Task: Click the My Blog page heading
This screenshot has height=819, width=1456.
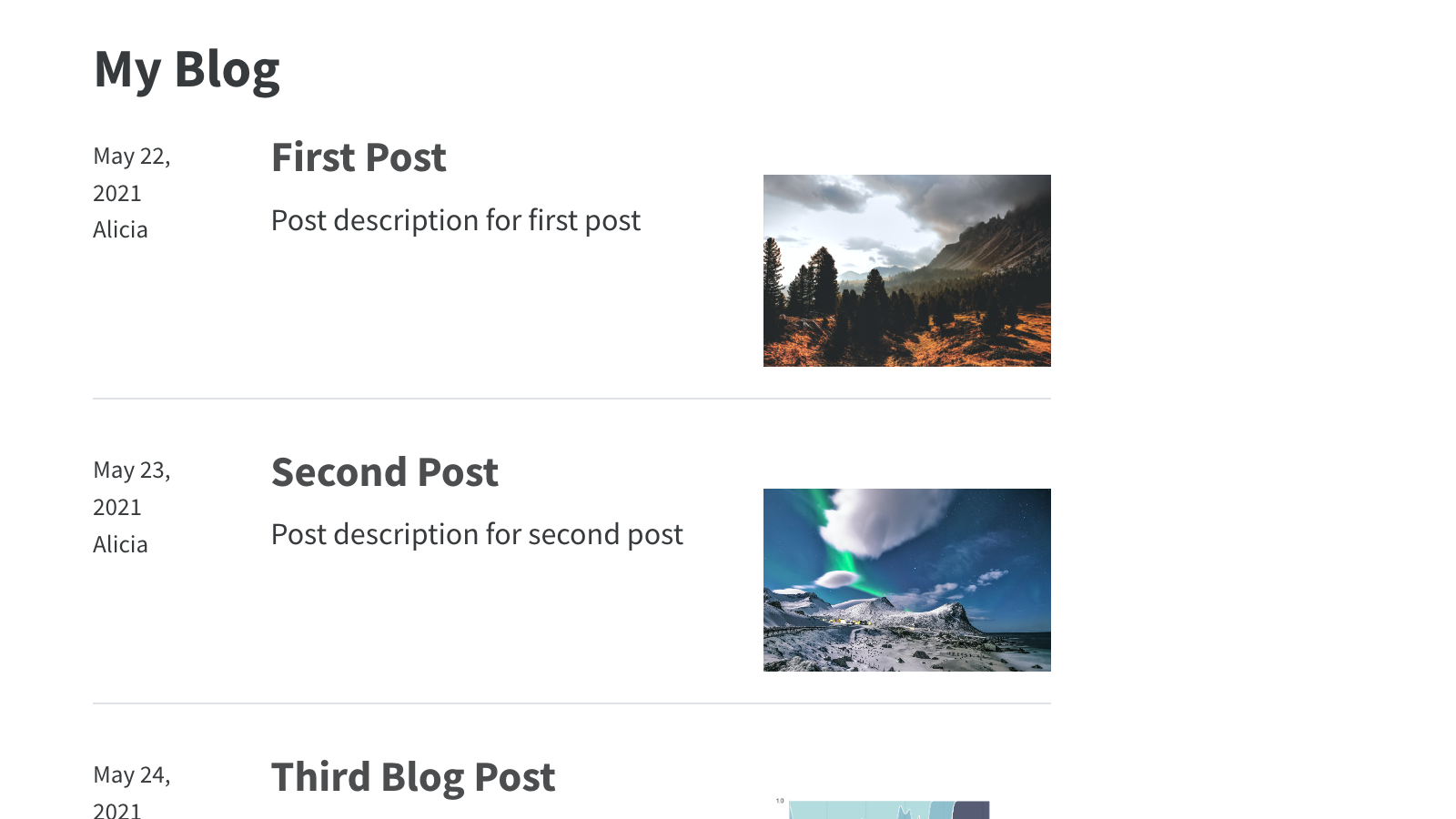Action: point(187,69)
